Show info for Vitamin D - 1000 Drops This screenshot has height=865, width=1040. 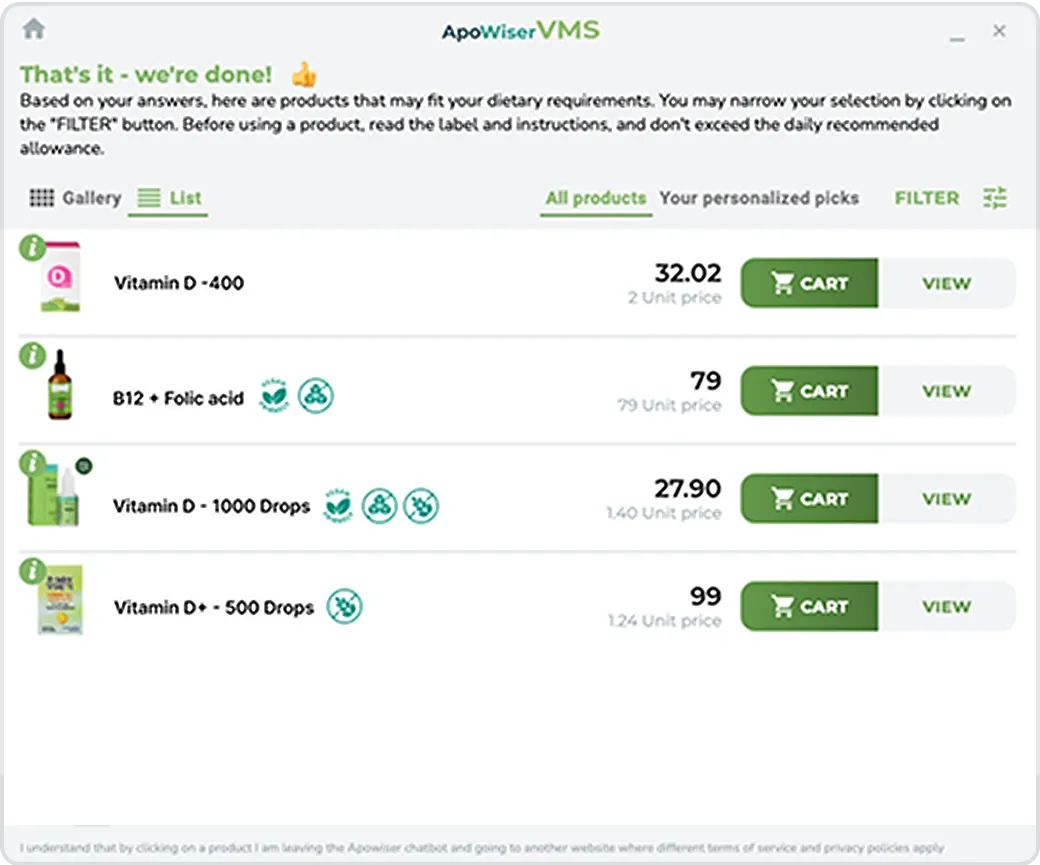[x=32, y=463]
